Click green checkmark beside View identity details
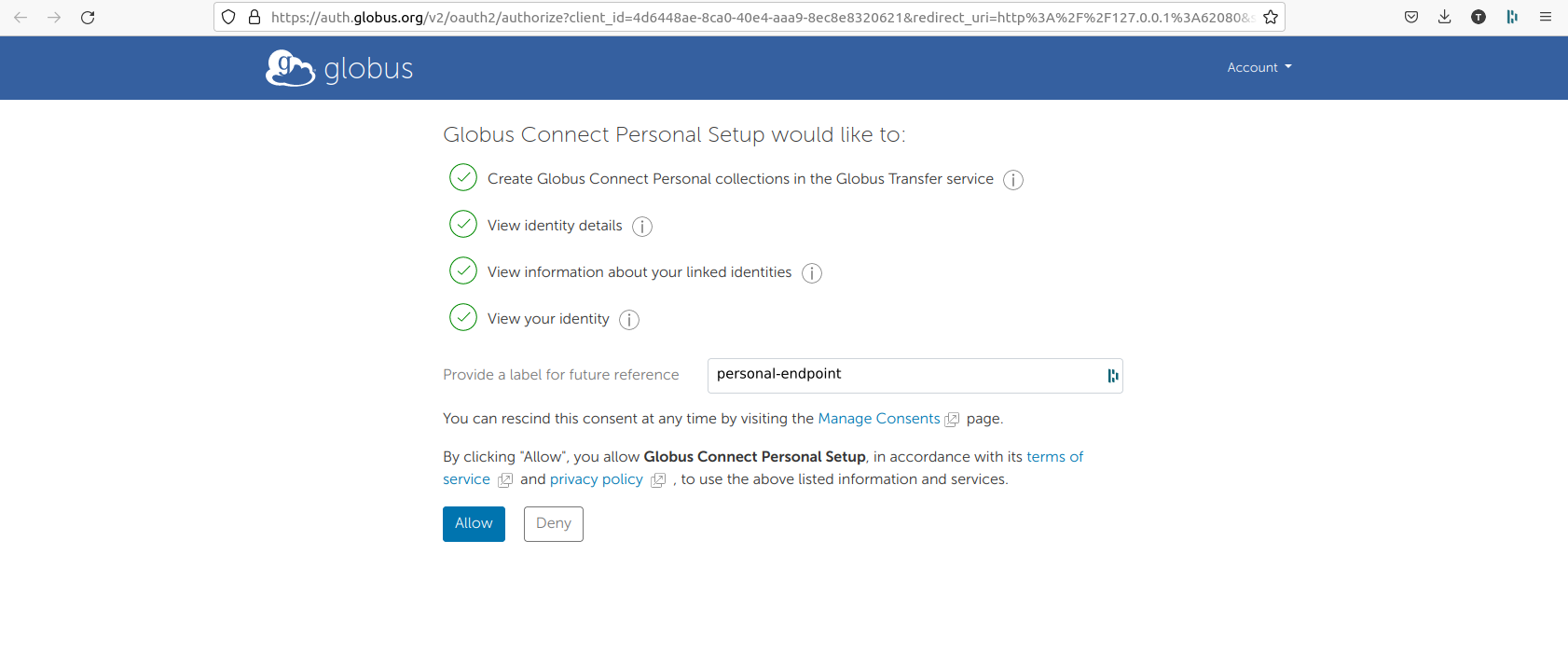1568x651 pixels. [463, 224]
